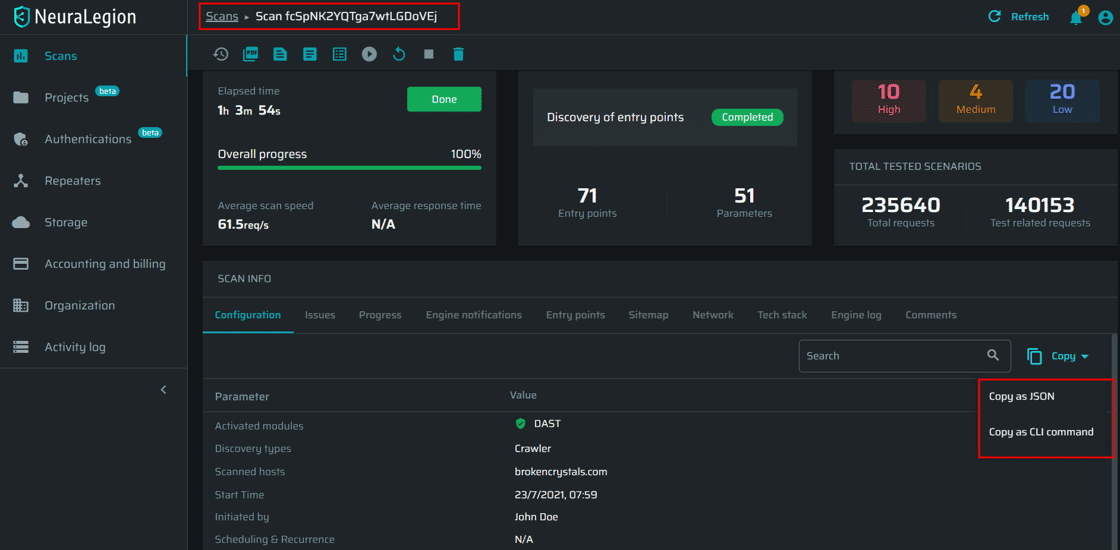Click the Scans bar chart icon

tap(21, 56)
